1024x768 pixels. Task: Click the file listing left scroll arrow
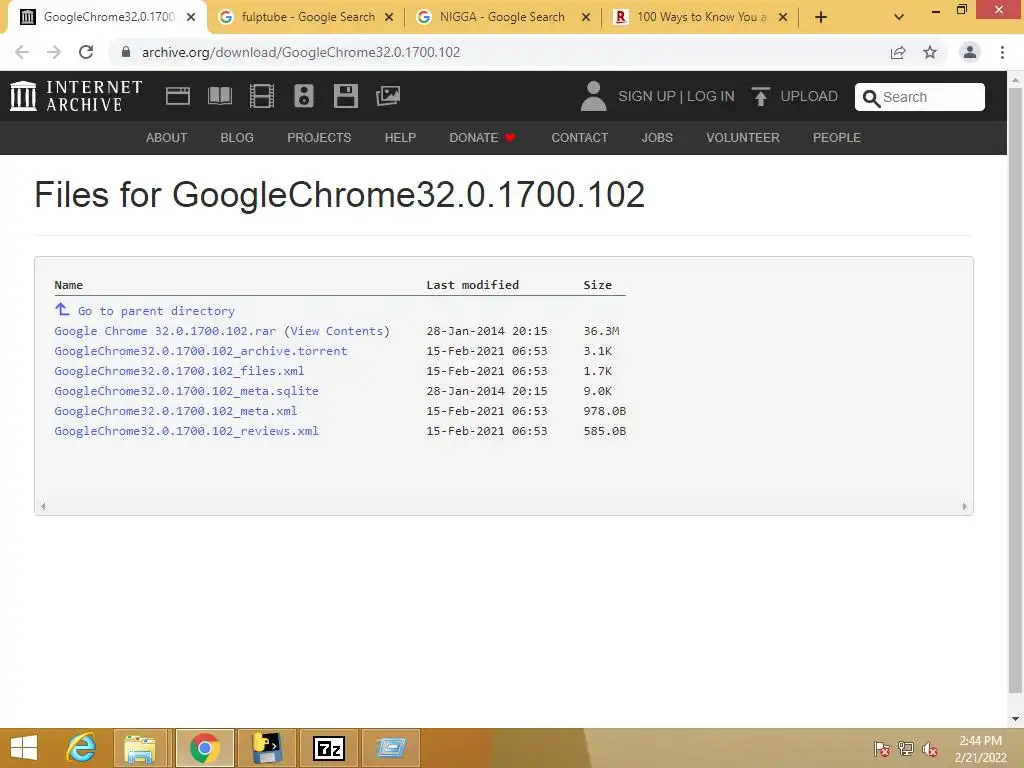click(x=43, y=506)
